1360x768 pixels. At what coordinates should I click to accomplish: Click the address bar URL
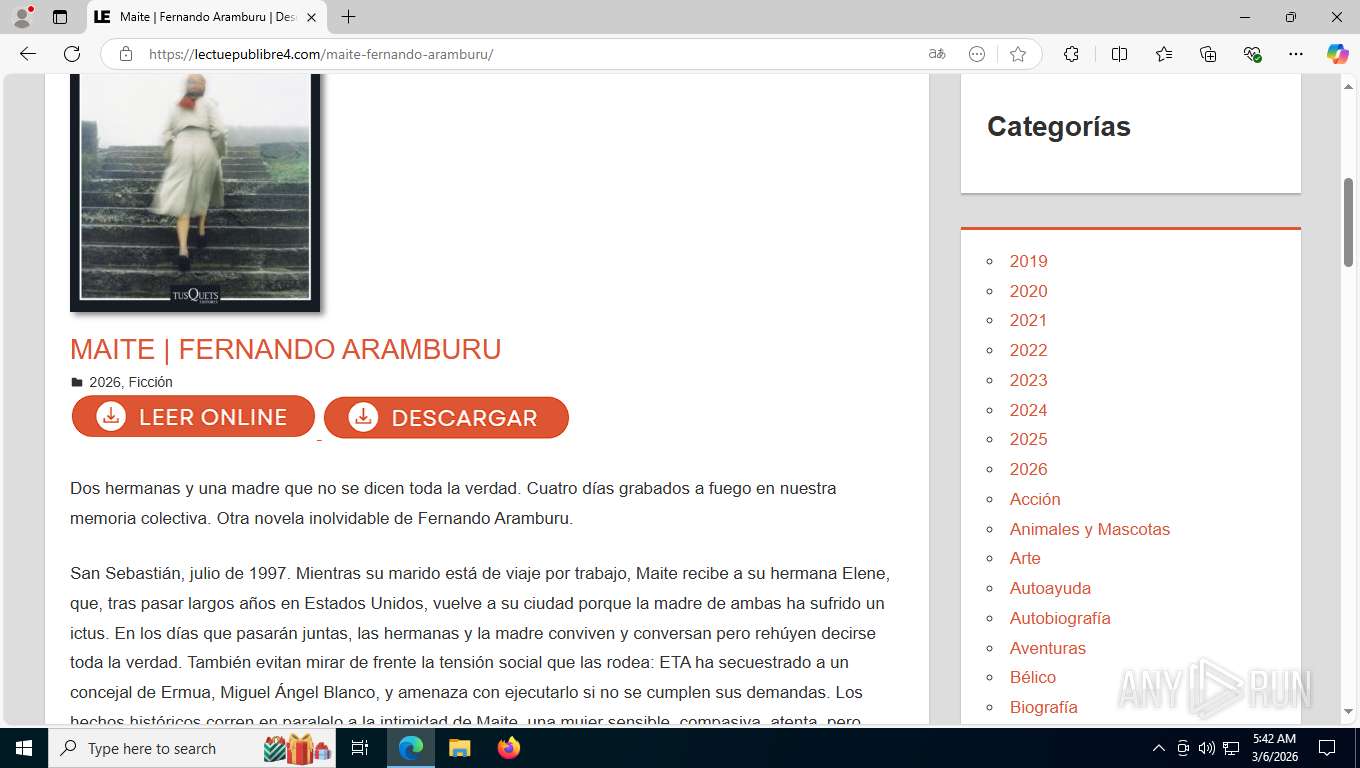(x=321, y=54)
